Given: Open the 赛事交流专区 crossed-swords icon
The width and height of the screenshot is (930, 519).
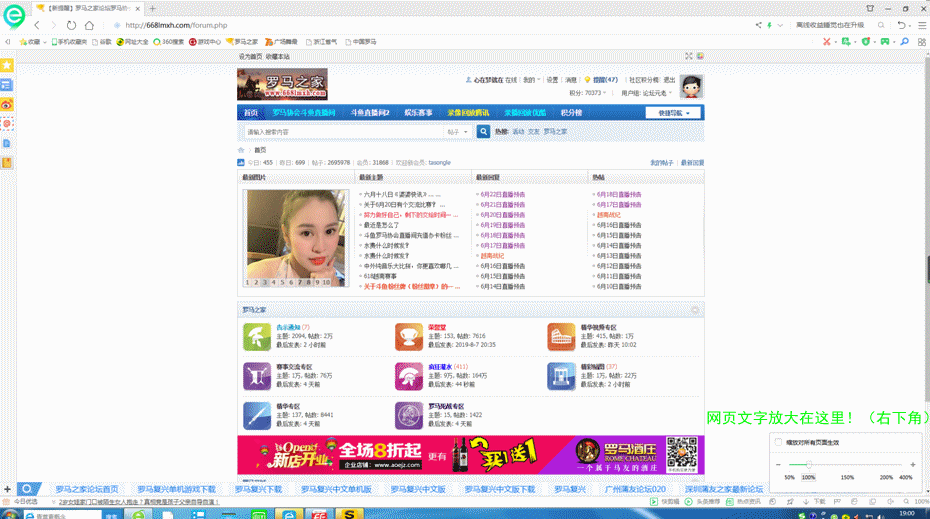Looking at the screenshot, I should pos(257,376).
